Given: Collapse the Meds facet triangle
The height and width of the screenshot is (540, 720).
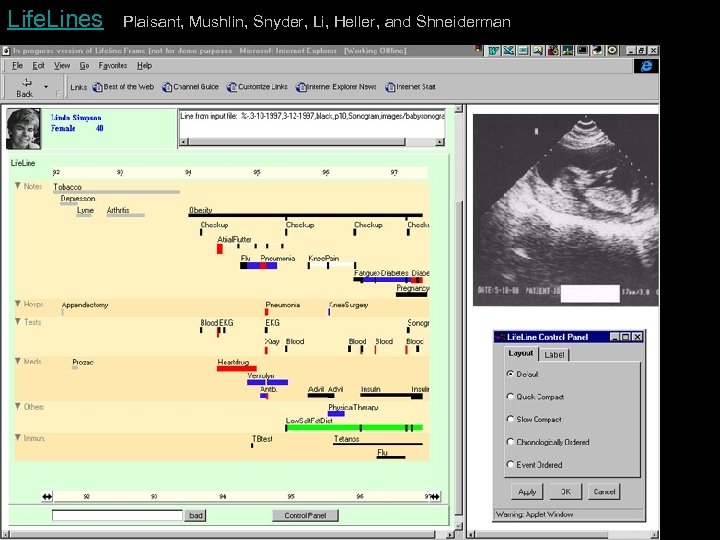Looking at the screenshot, I should click(17, 361).
